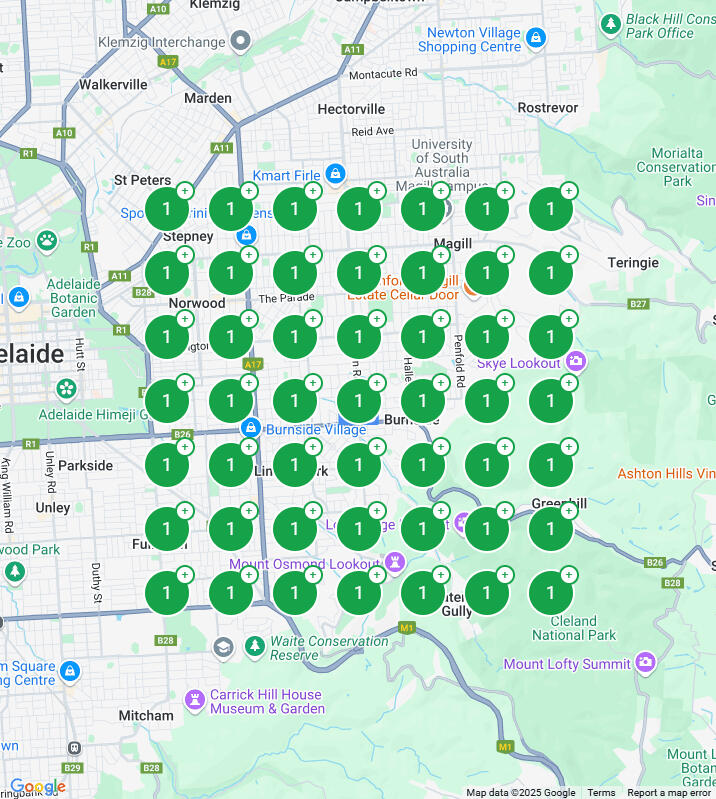The image size is (716, 799).
Task: Select the Carrick Hill House museum icon
Action: point(194,699)
